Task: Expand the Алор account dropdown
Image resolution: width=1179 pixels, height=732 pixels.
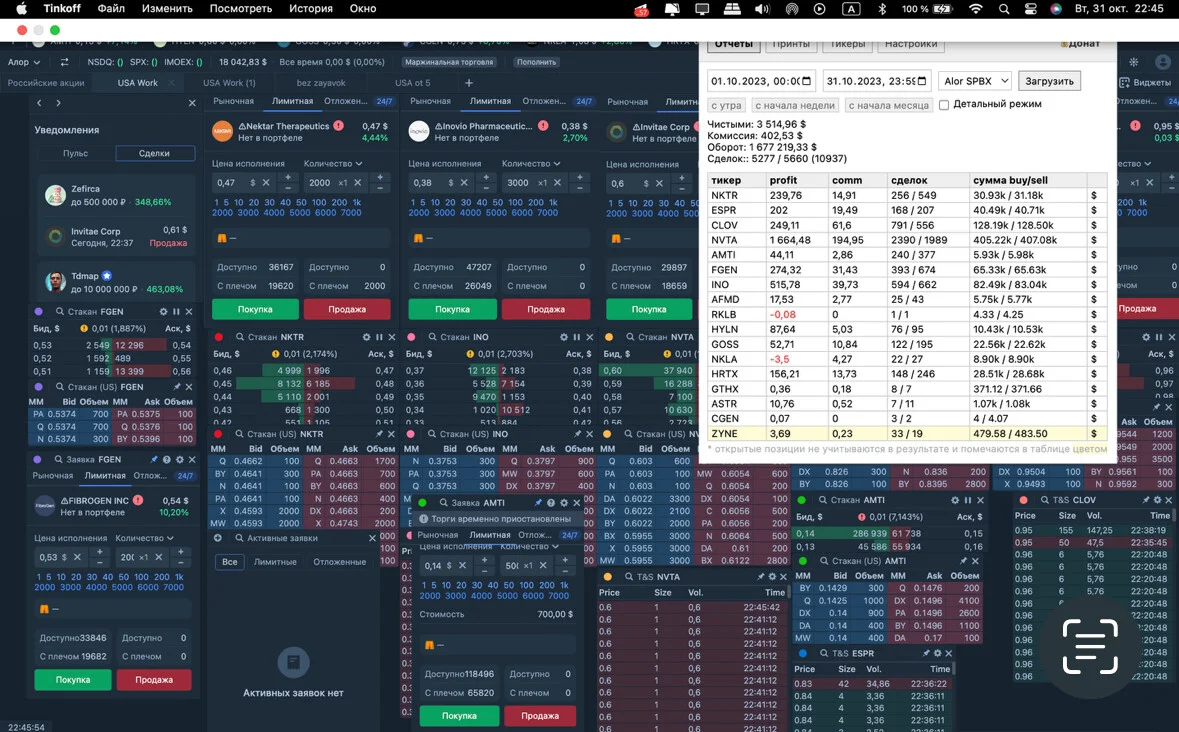Action: tap(23, 62)
